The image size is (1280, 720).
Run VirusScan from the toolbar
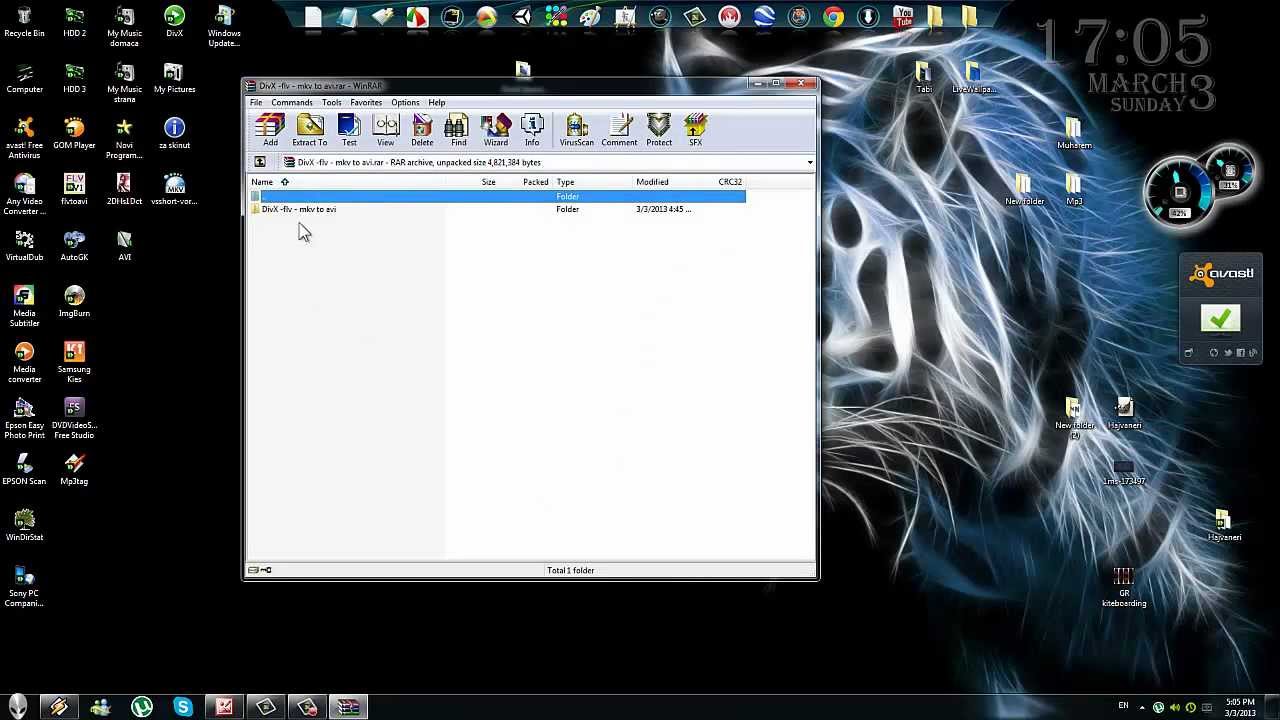click(576, 130)
